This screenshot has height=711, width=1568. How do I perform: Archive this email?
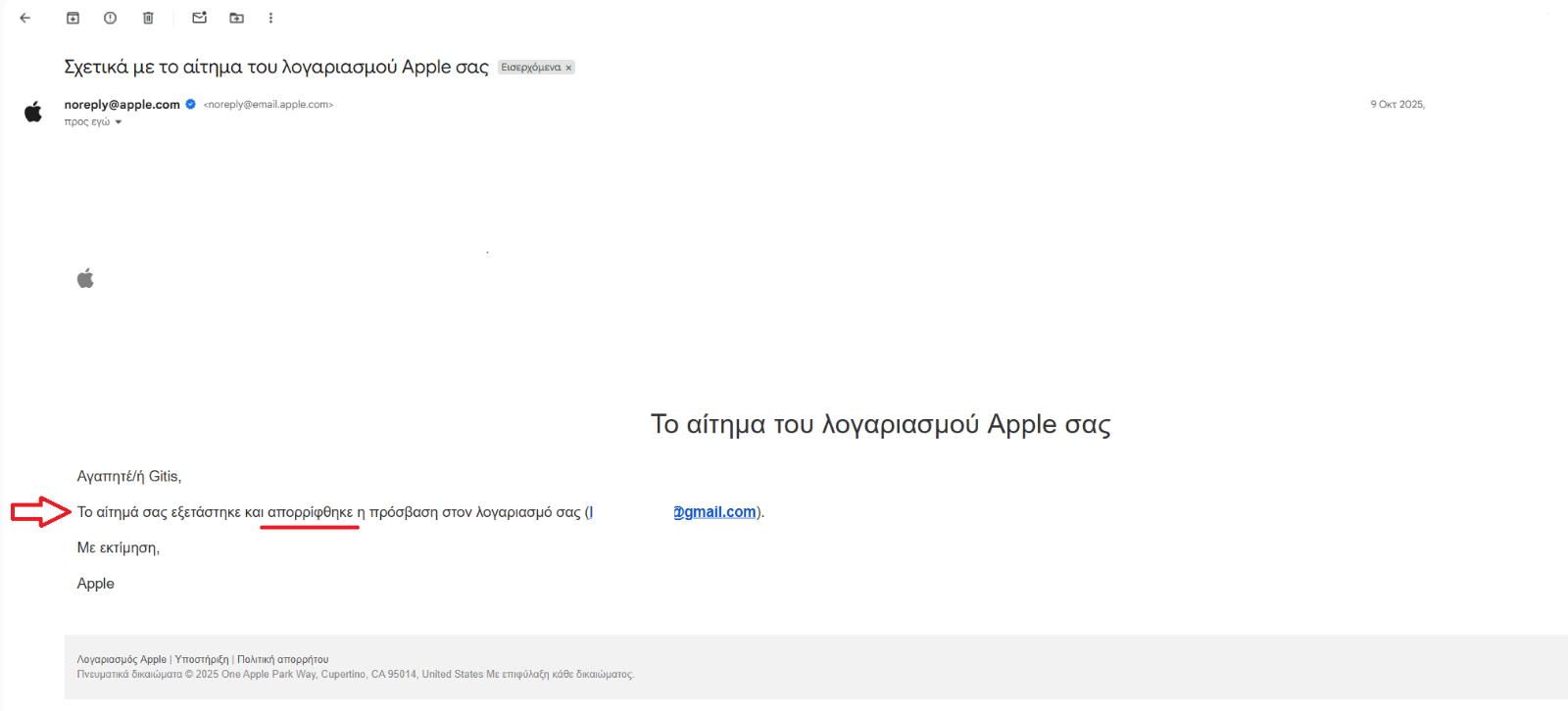coord(73,18)
